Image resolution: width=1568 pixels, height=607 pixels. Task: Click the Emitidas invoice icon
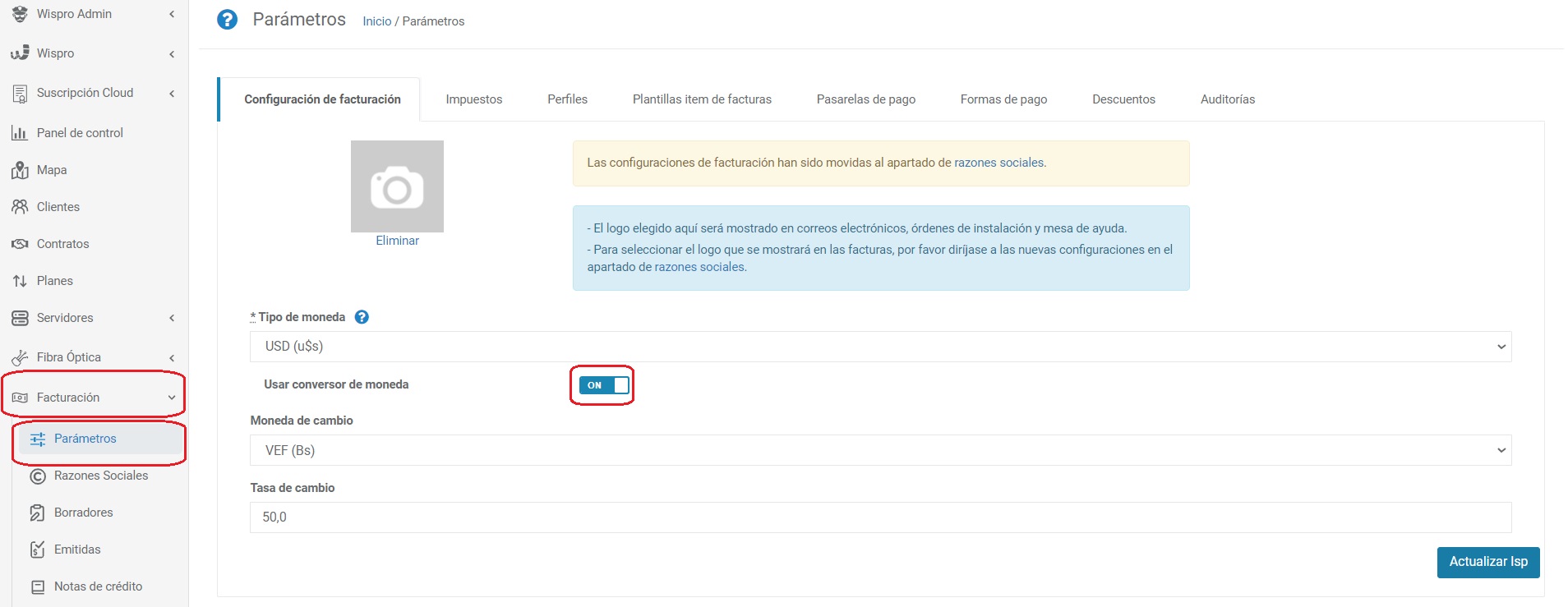[x=38, y=550]
